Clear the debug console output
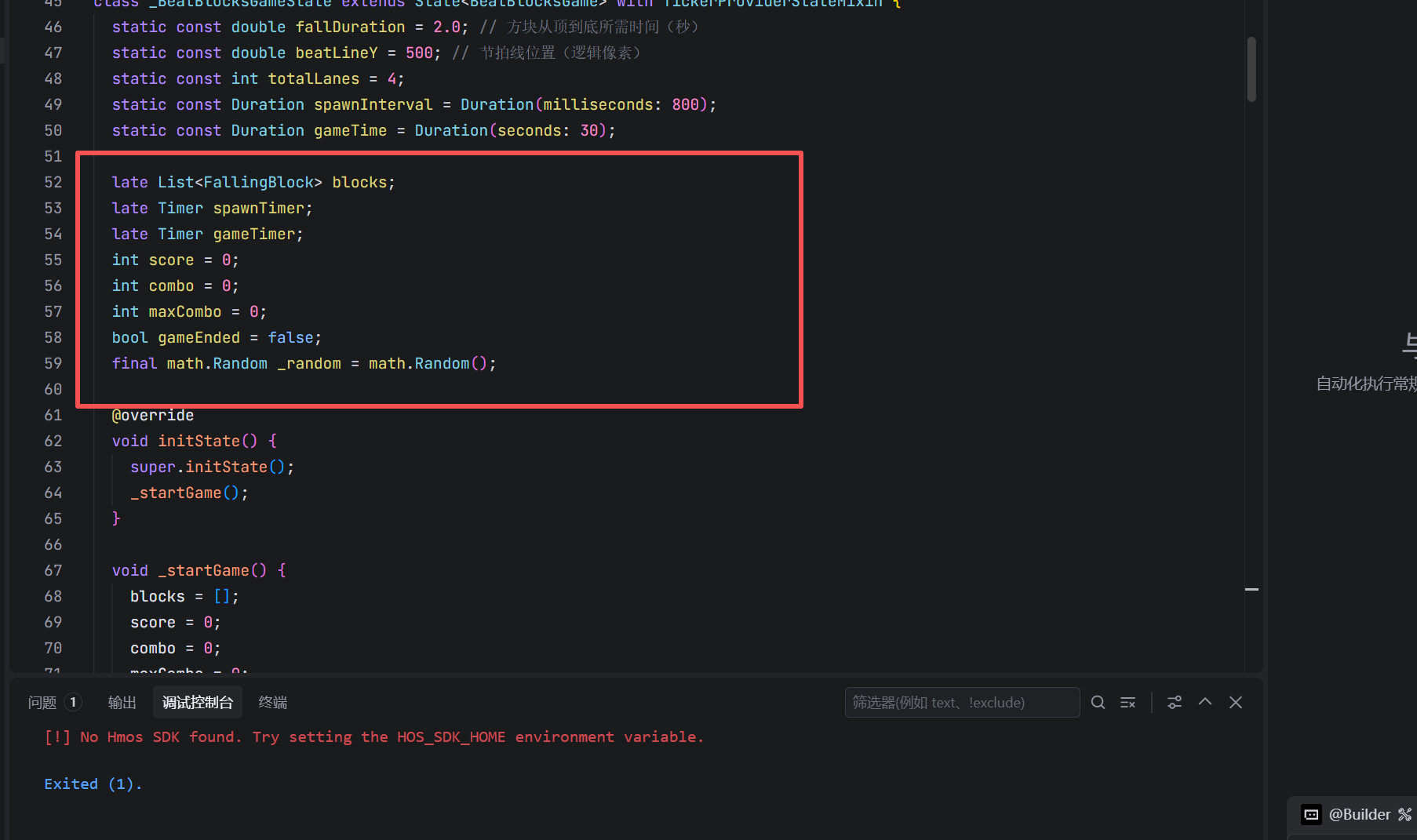Viewport: 1417px width, 840px height. pyautogui.click(x=1128, y=702)
